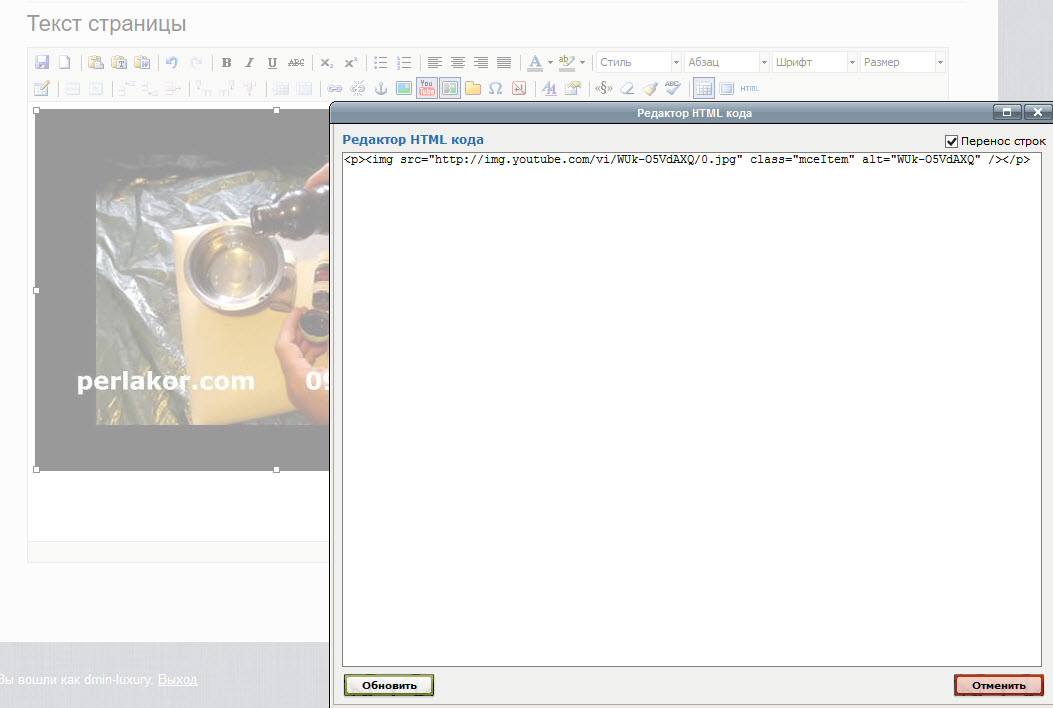
Task: Insert special character with Omega icon
Action: (495, 88)
